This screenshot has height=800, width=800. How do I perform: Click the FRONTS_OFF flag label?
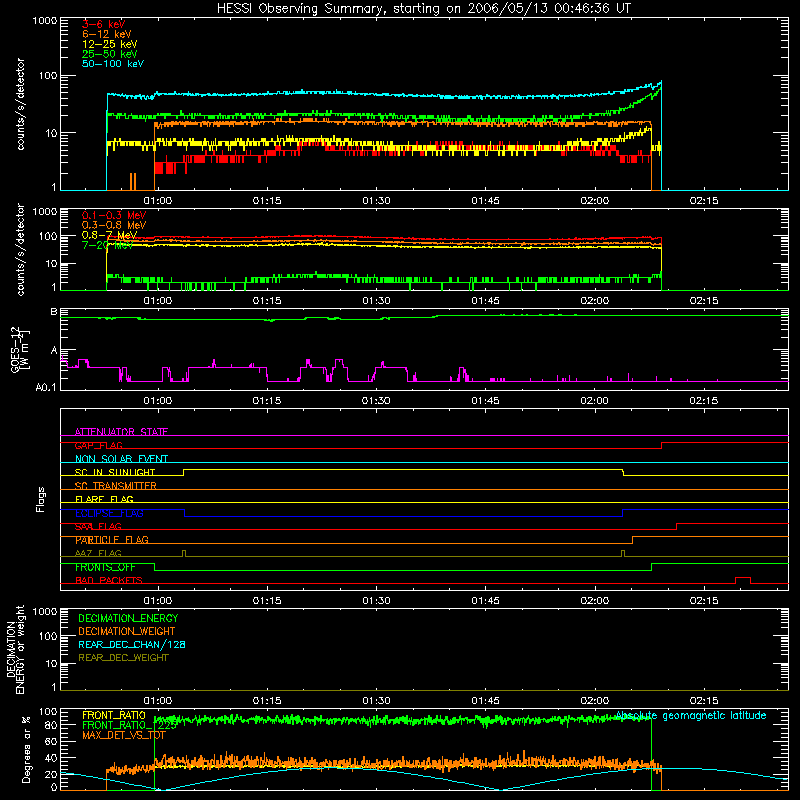[x=105, y=567]
